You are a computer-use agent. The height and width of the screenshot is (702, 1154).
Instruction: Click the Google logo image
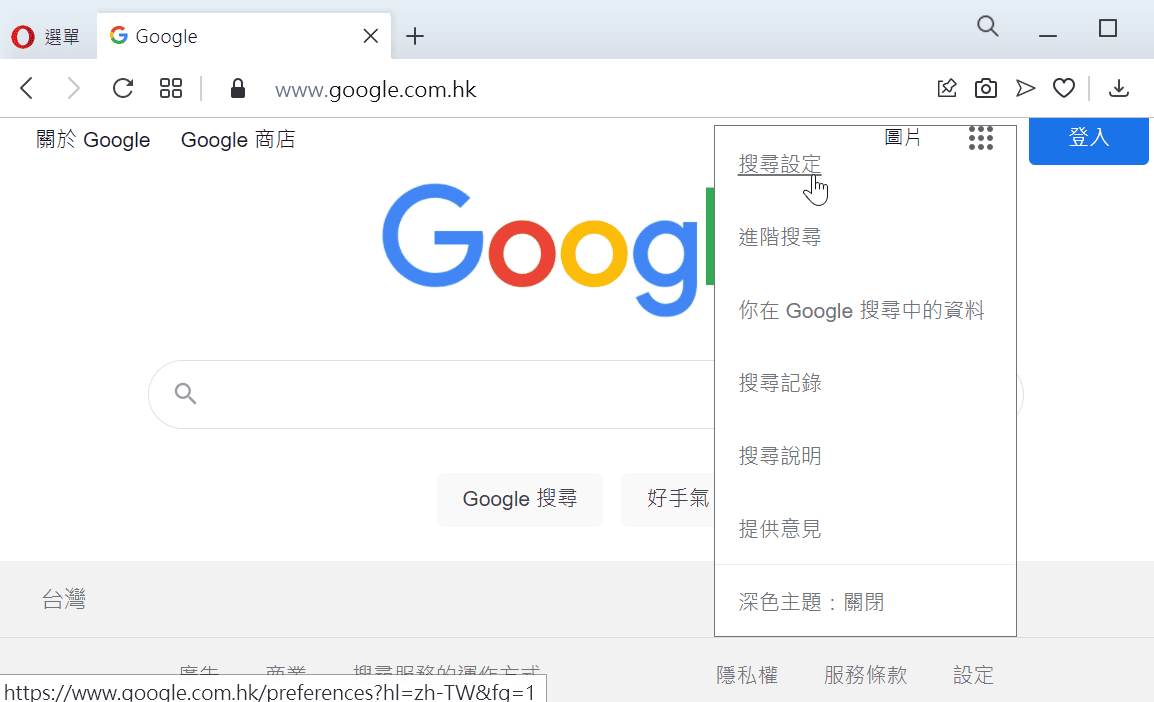click(548, 250)
